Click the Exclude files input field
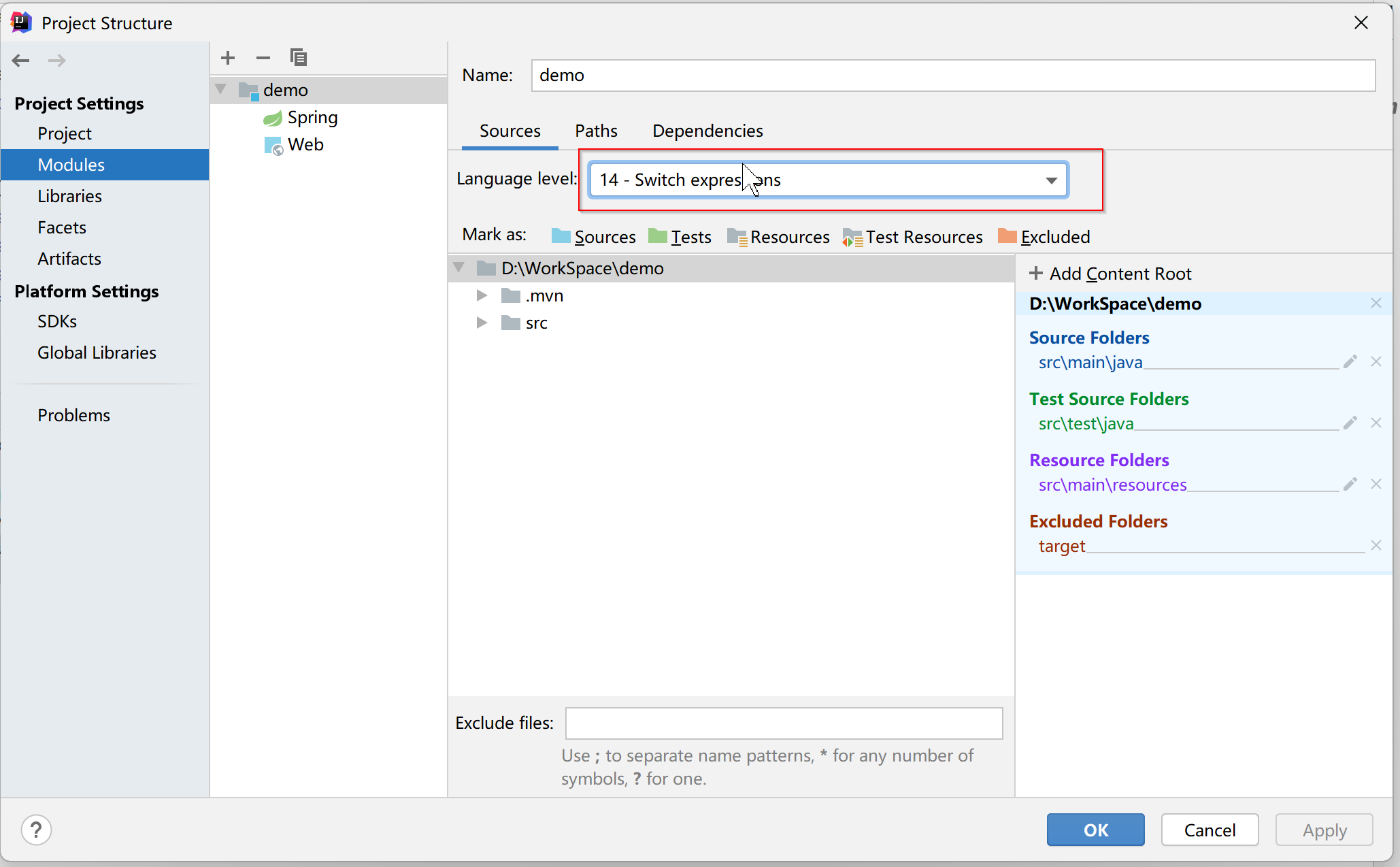Image resolution: width=1400 pixels, height=867 pixels. 784,723
